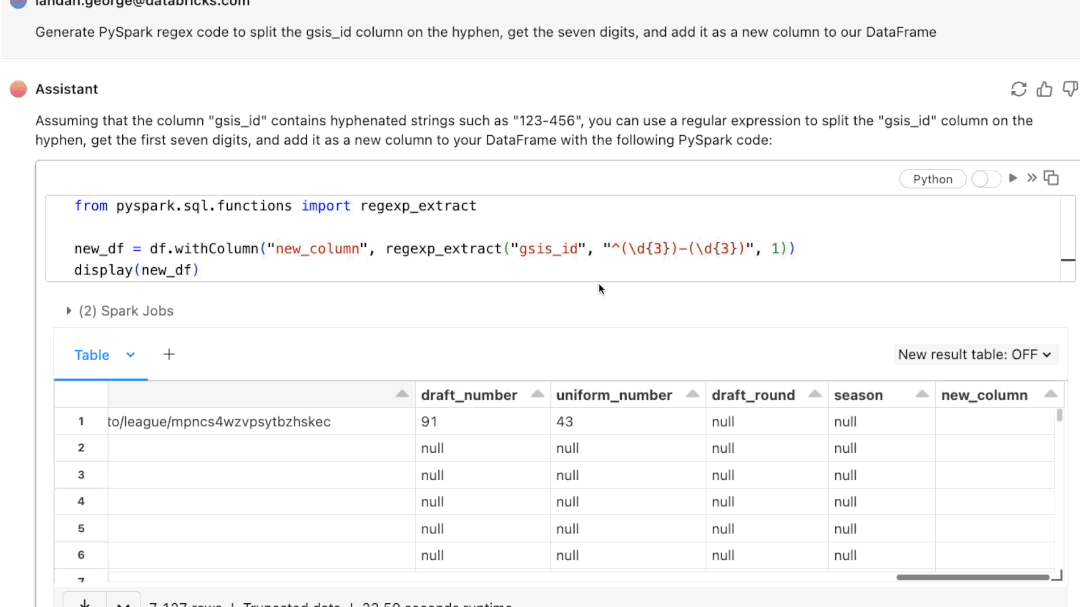
Task: Click the thumbs up feedback icon
Action: click(x=1043, y=89)
